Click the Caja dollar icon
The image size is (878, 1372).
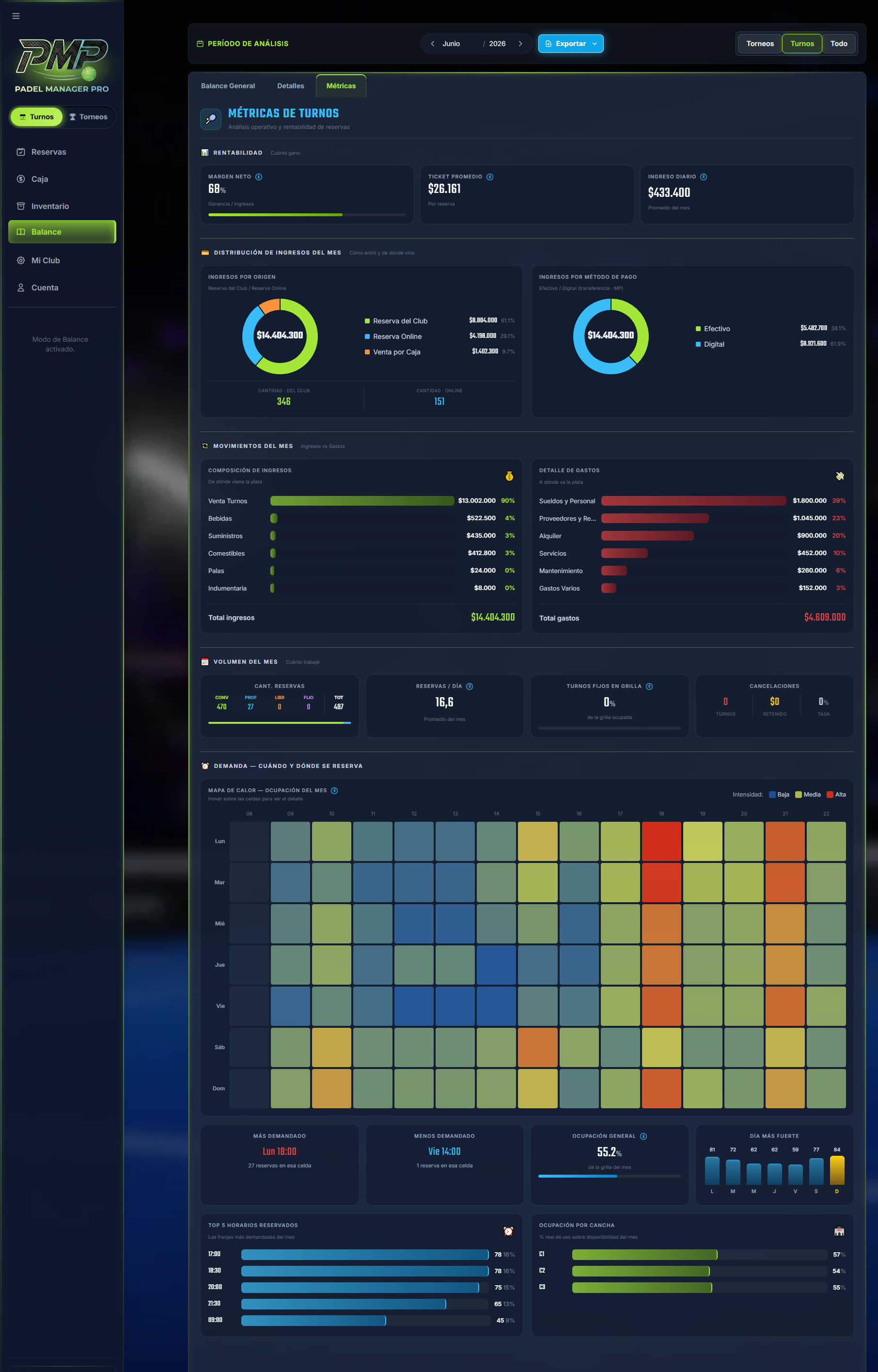(x=20, y=179)
